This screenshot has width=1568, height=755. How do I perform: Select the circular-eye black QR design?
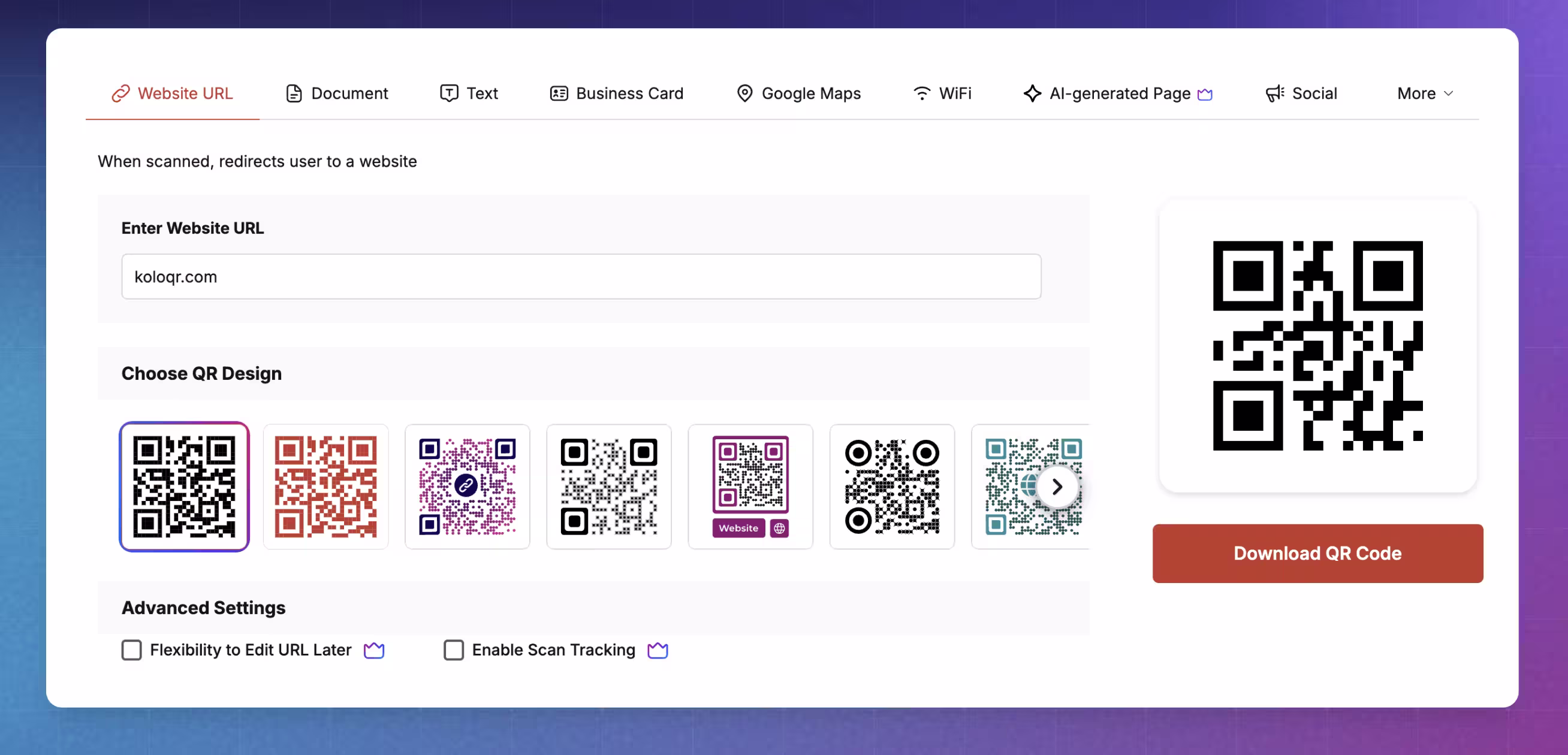click(x=892, y=486)
